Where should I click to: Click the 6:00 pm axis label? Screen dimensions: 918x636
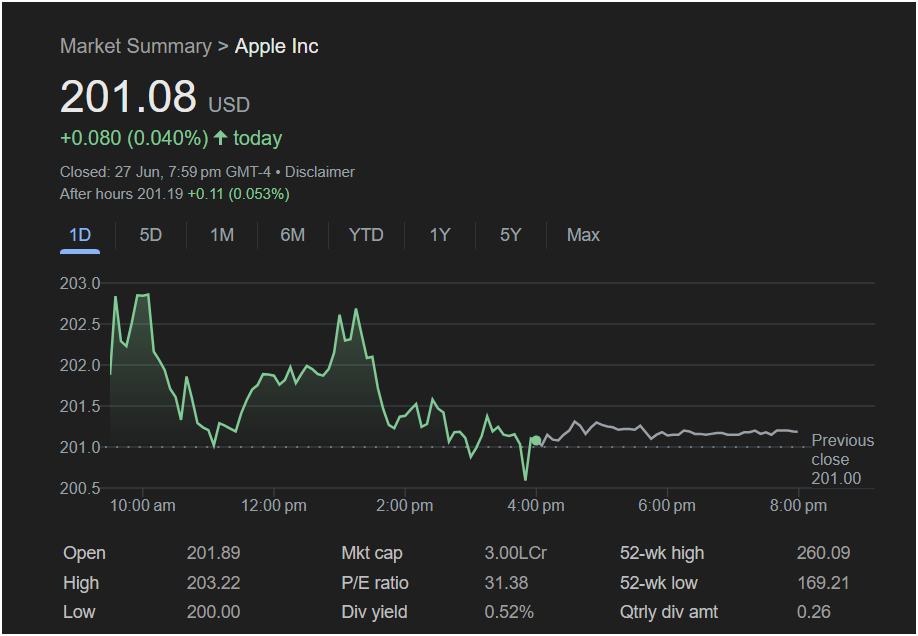point(667,506)
